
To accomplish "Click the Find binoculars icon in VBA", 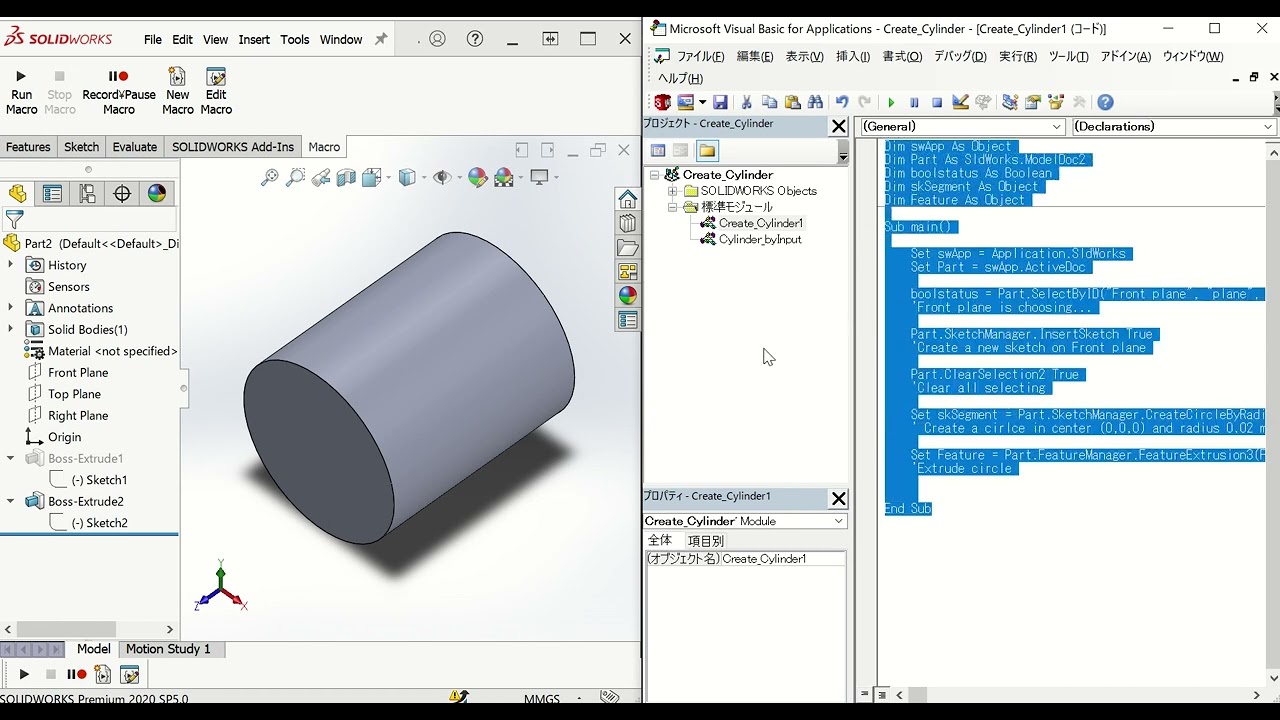I will point(815,102).
